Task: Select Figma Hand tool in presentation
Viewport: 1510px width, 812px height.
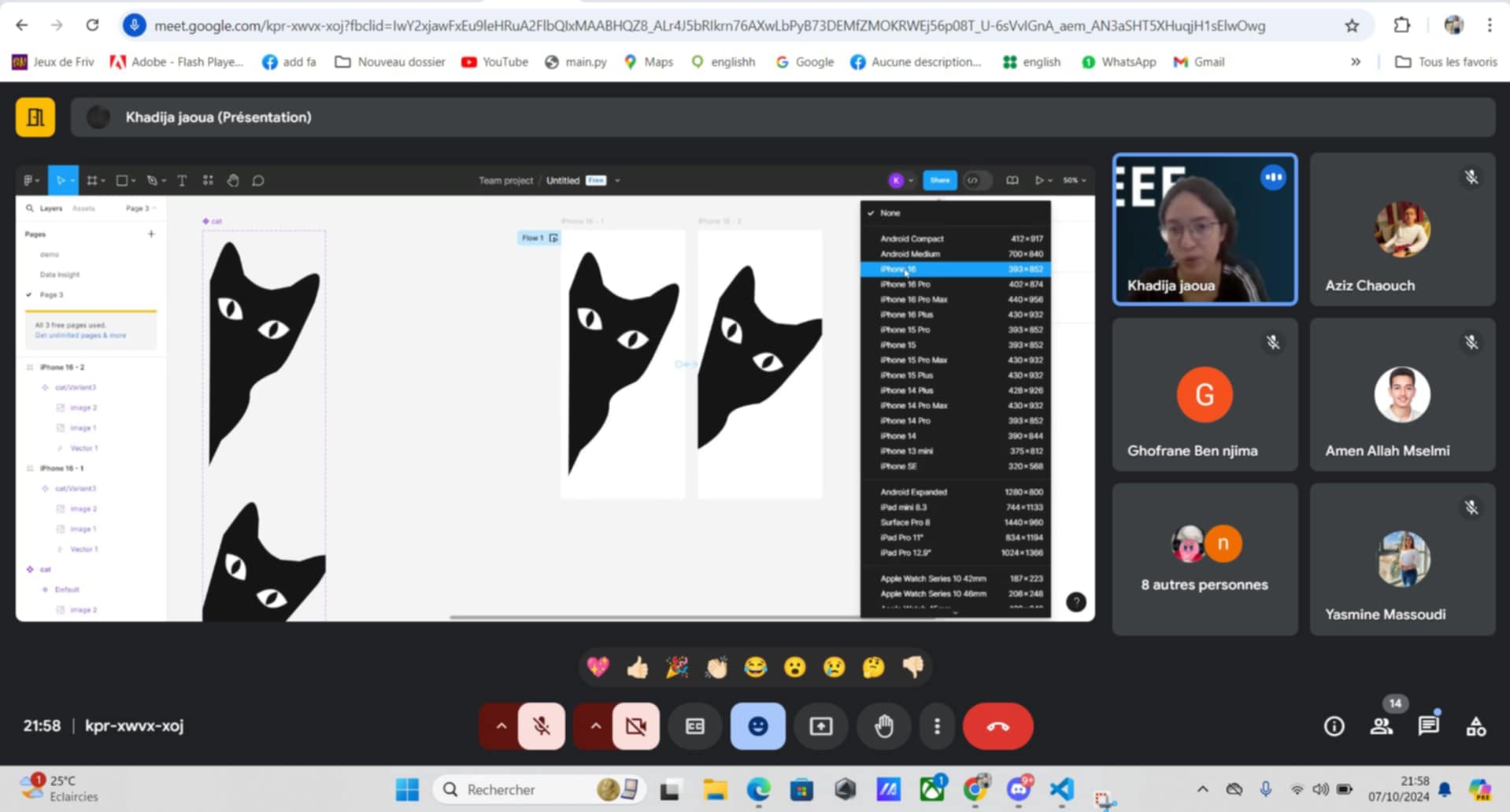Action: (x=233, y=180)
